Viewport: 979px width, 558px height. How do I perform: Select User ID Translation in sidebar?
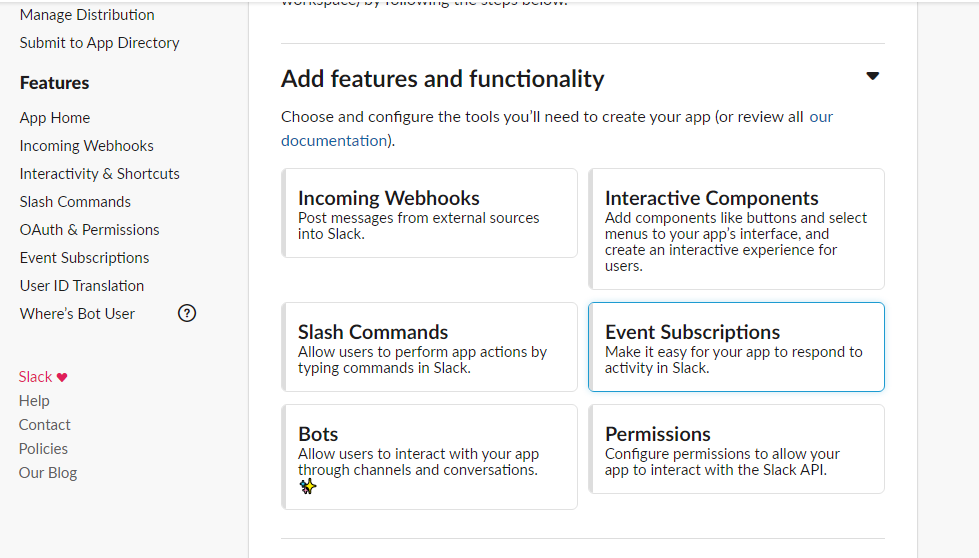(82, 286)
